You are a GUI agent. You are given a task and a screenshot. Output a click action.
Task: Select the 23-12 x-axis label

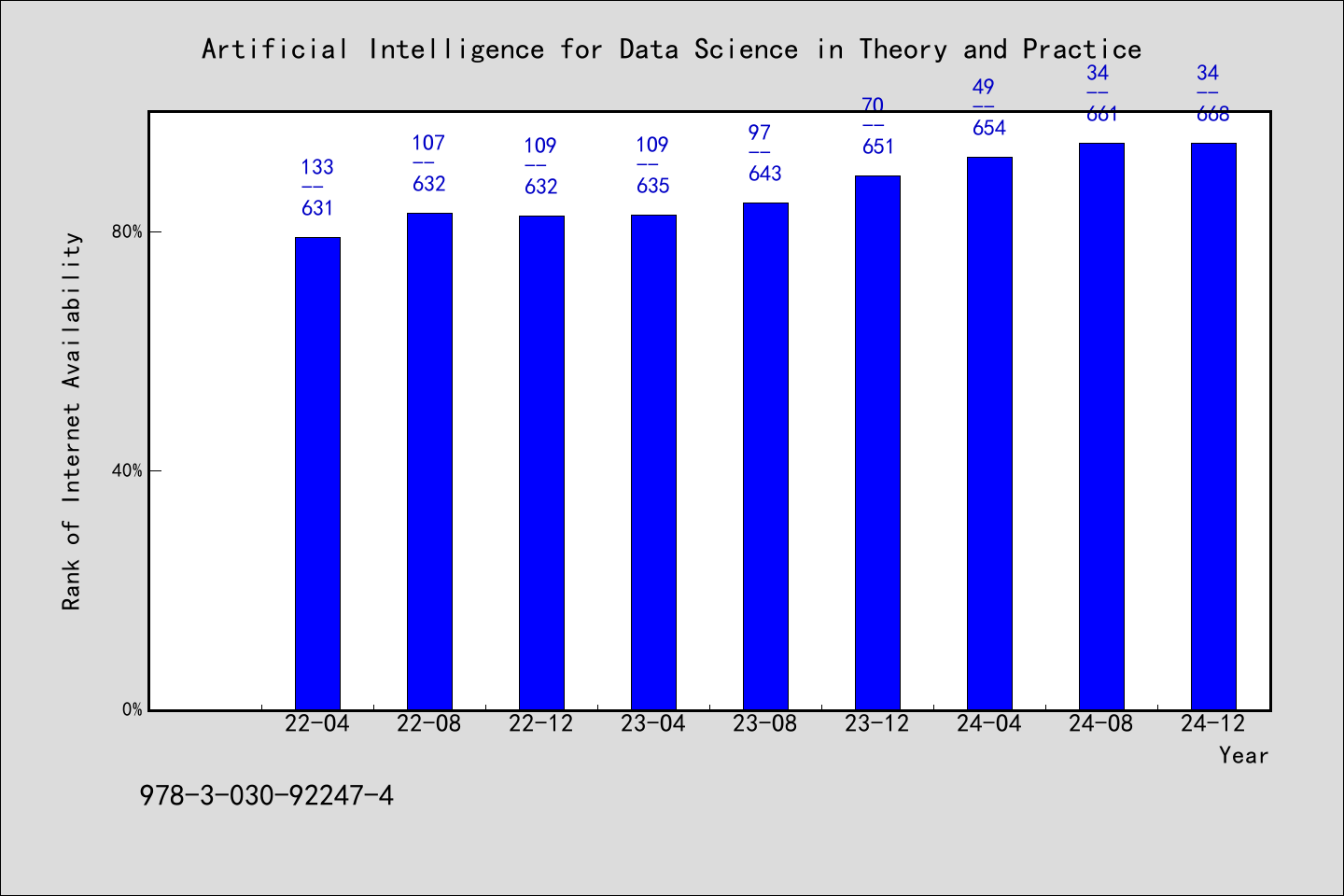(x=877, y=723)
